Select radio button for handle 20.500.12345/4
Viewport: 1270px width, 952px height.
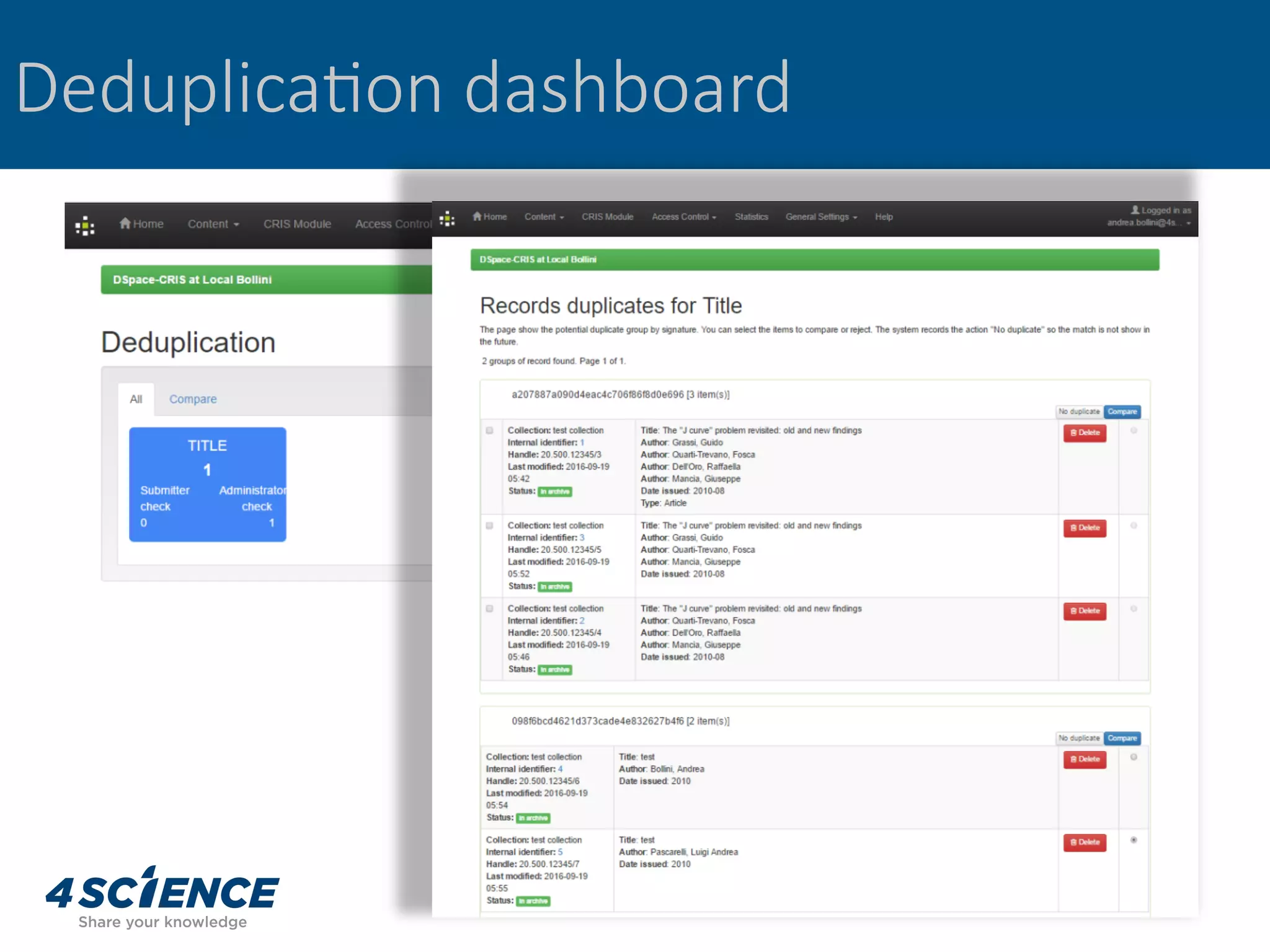[1134, 609]
